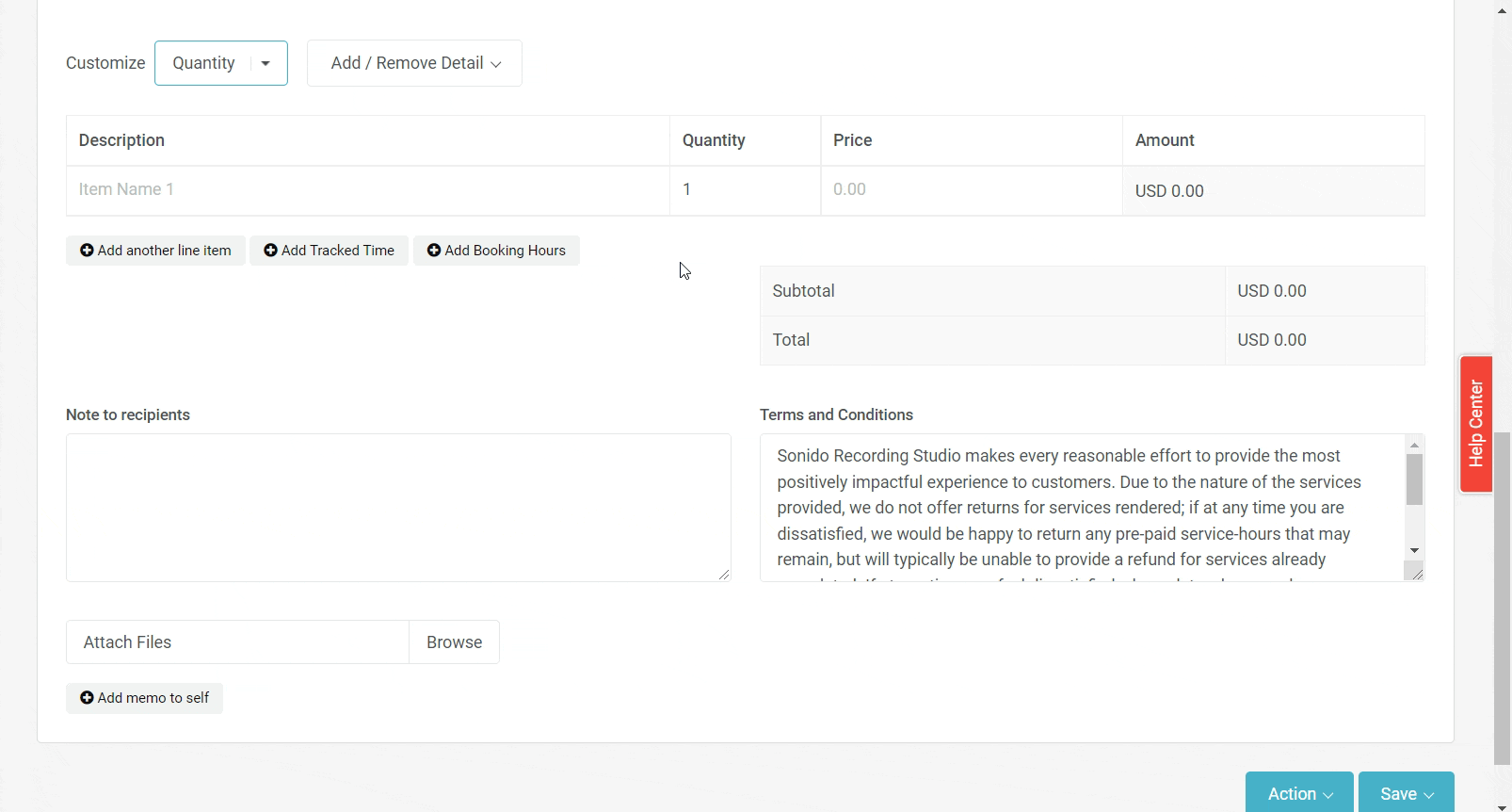The height and width of the screenshot is (812, 1512).
Task: Click the Browse button for attachments
Action: [x=454, y=642]
